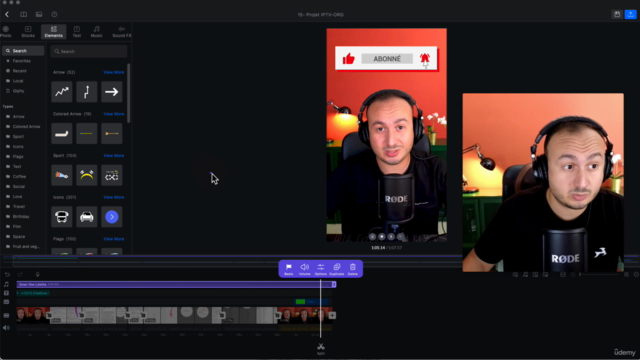The width and height of the screenshot is (640, 360).
Task: Click View More for Sport elements
Action: pyautogui.click(x=113, y=156)
